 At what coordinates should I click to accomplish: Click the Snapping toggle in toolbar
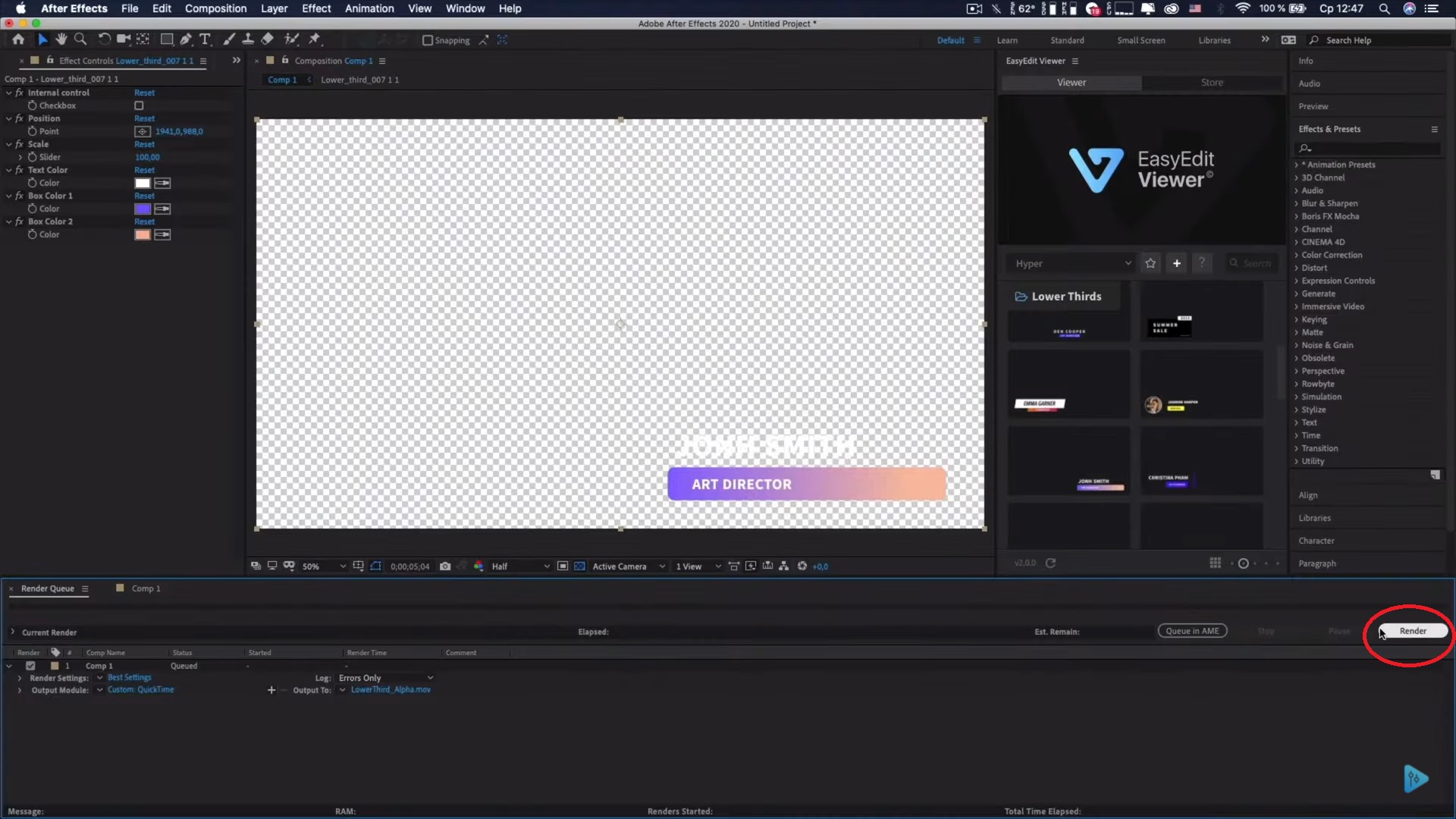428,40
